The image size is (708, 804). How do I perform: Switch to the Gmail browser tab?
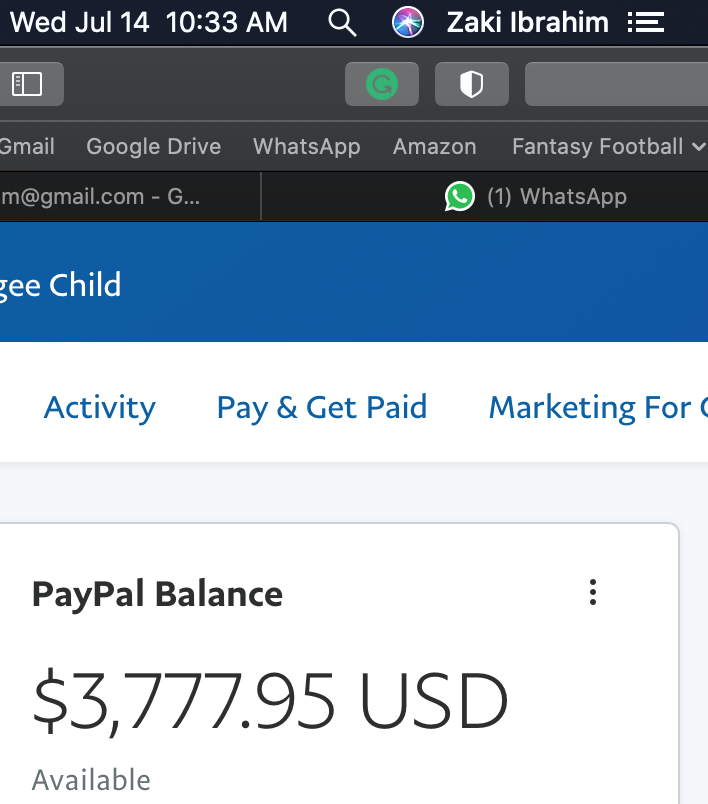point(110,197)
